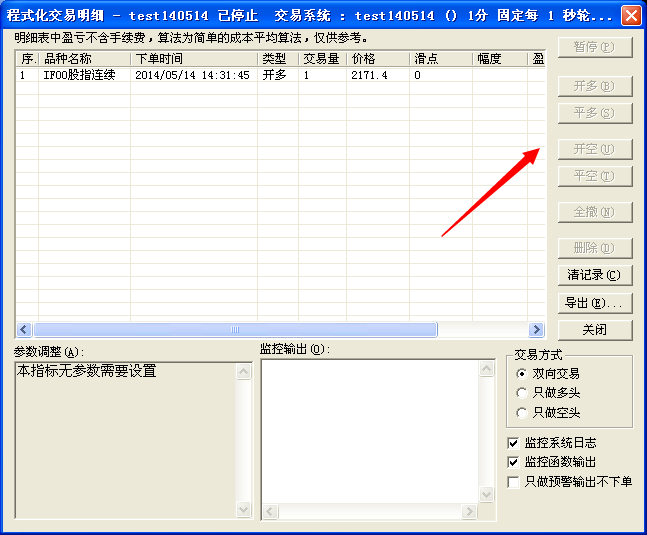Click the 全撤(N) button
Screen dimensions: 647x535
(595, 212)
